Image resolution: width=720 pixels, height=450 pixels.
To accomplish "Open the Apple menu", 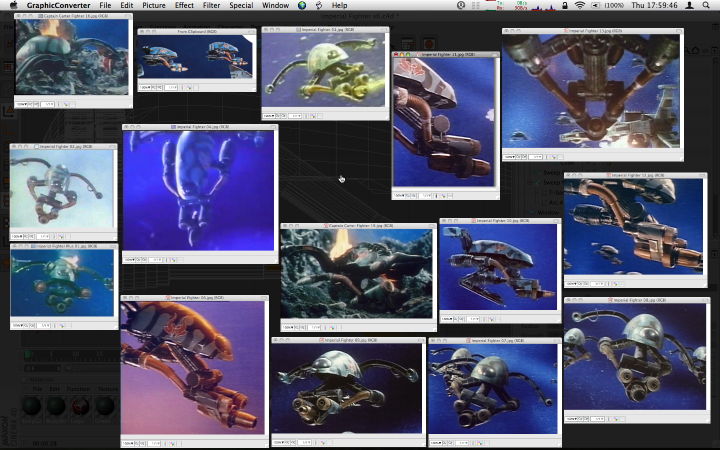I will click(13, 5).
